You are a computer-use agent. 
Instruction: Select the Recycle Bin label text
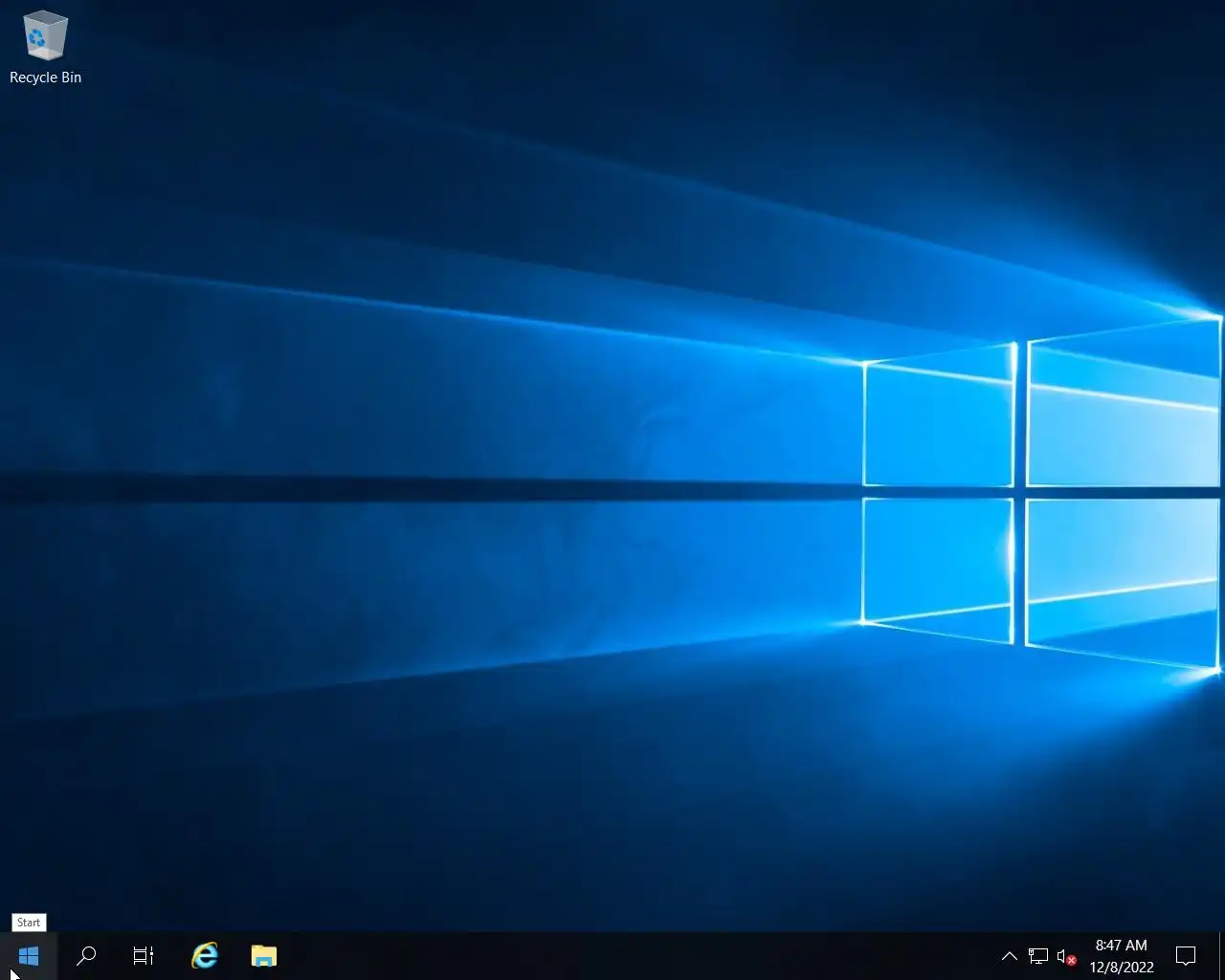click(x=45, y=78)
